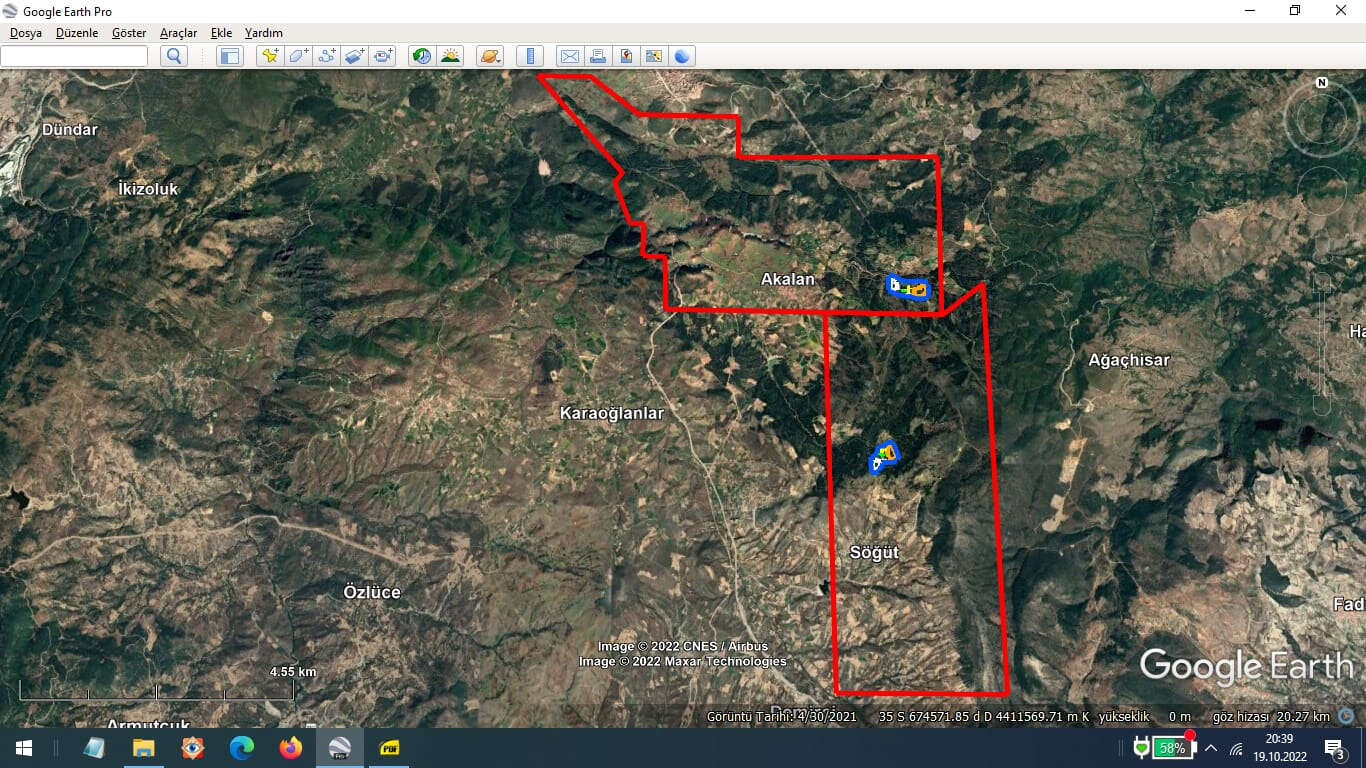Toggle sunlight across the landscape
The width and height of the screenshot is (1366, 768).
[x=450, y=56]
